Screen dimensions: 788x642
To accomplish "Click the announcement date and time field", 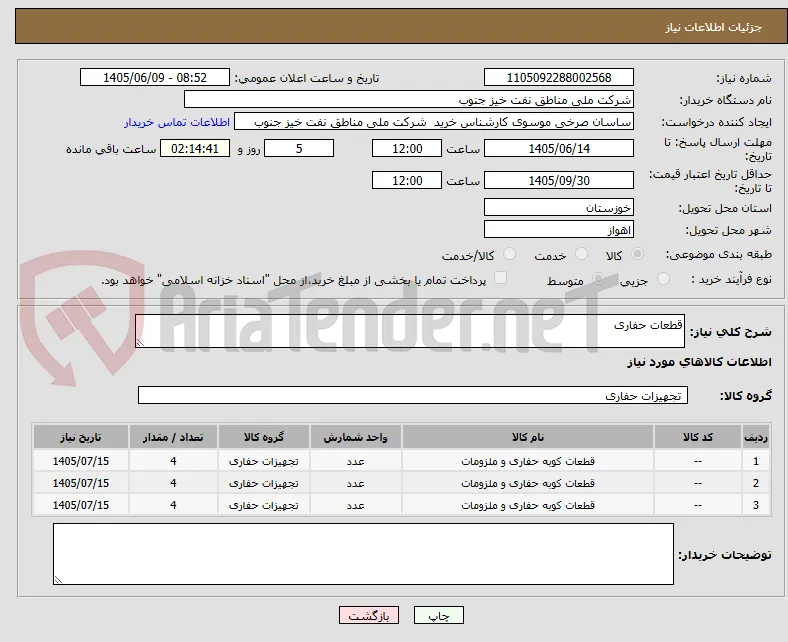I will click(x=155, y=77).
